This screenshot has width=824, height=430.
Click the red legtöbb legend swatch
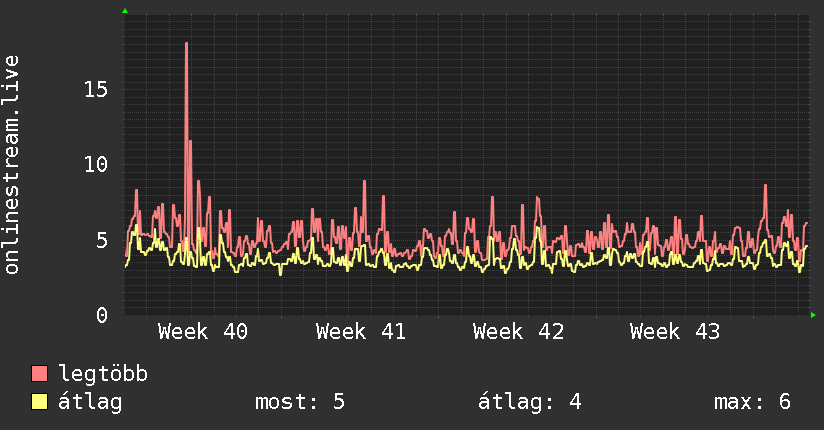pyautogui.click(x=39, y=373)
